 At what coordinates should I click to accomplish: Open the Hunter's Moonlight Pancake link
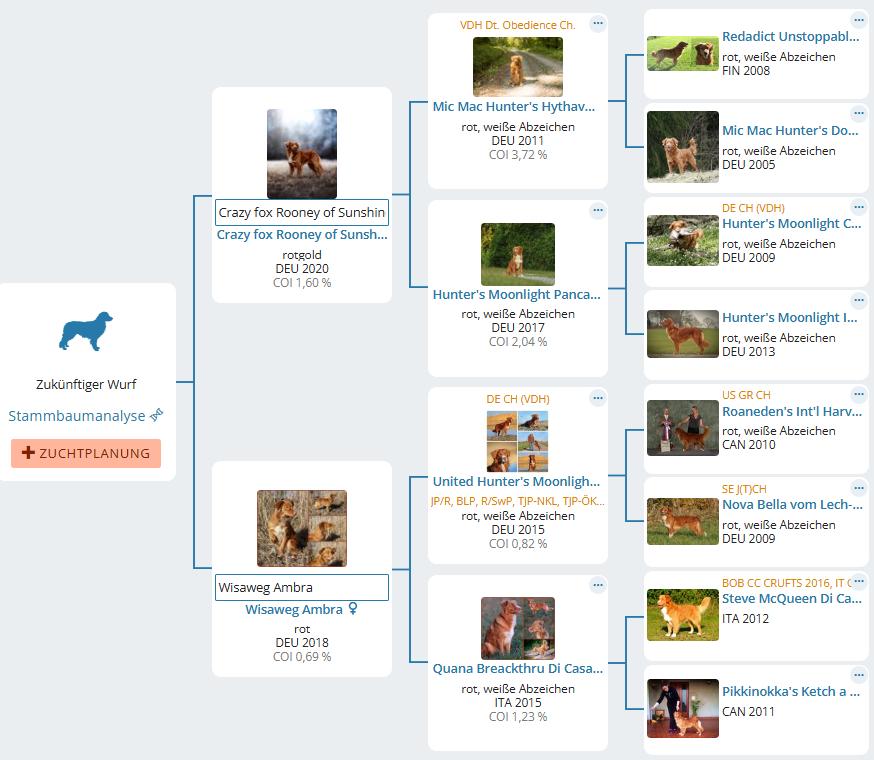516,295
